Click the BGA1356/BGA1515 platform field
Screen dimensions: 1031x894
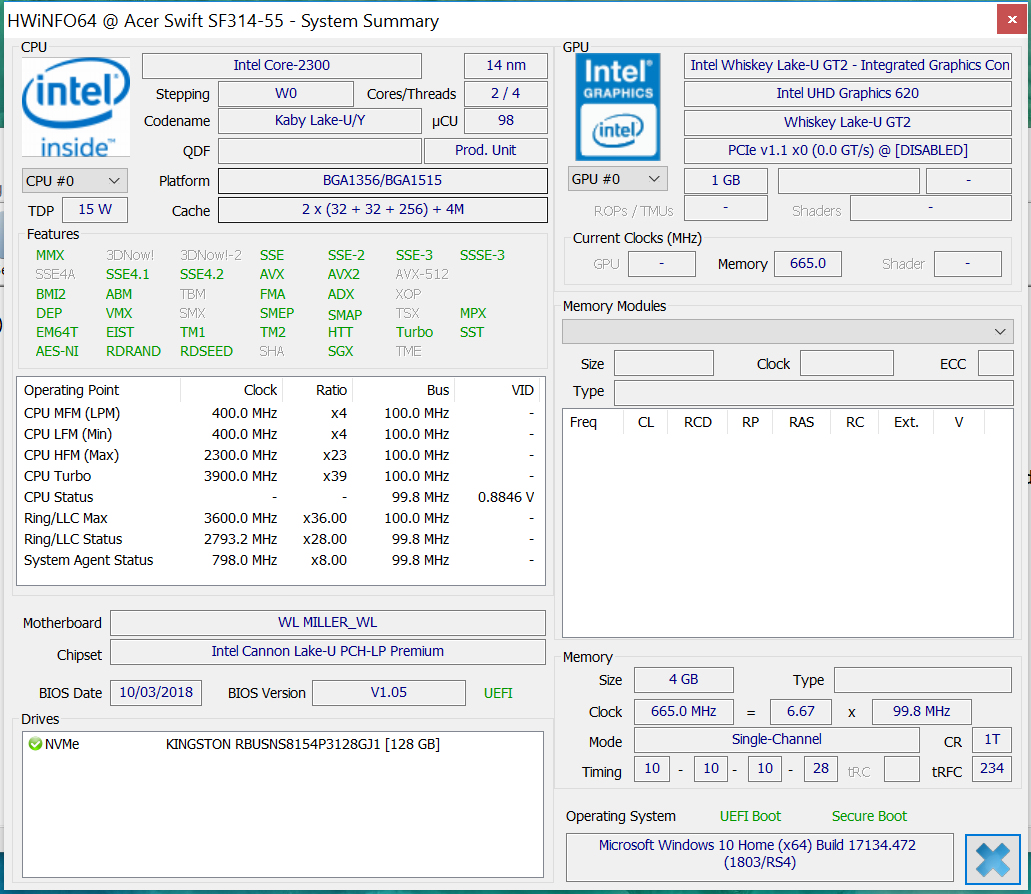click(x=383, y=181)
